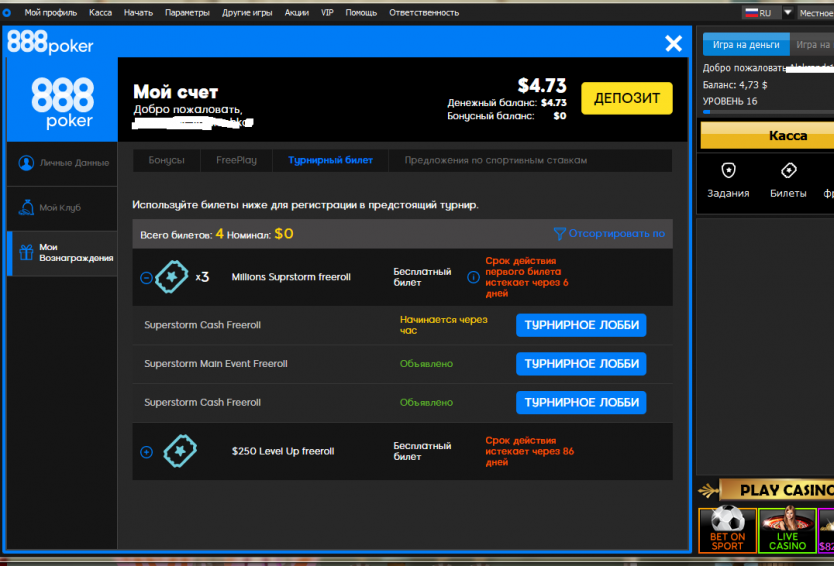The width and height of the screenshot is (834, 566).
Task: Select the Турнирный билет tab
Action: tap(330, 160)
